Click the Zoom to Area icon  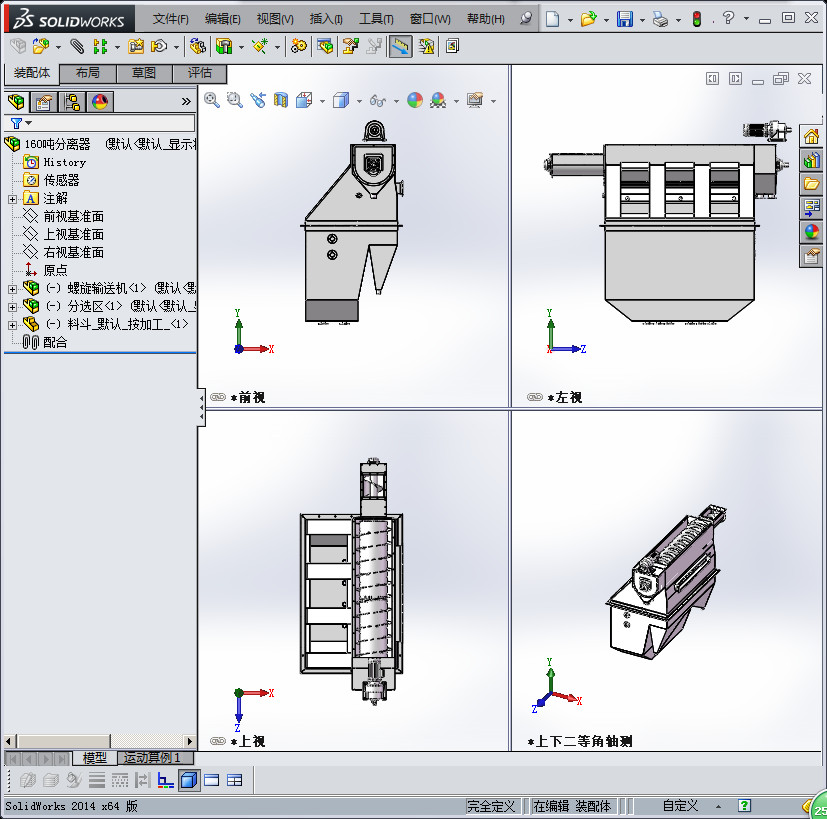(235, 100)
